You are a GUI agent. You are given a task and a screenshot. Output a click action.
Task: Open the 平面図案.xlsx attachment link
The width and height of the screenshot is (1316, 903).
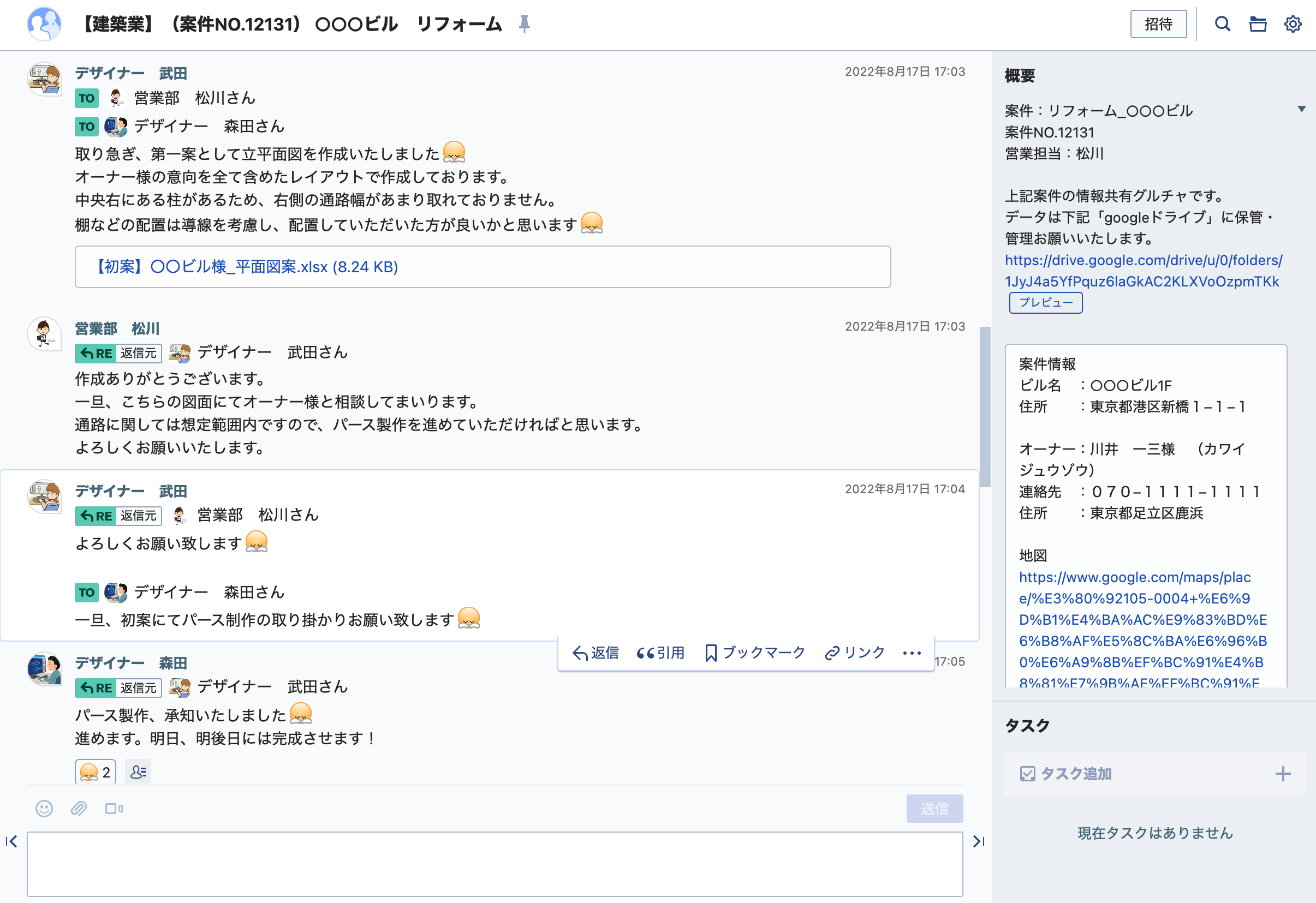click(x=246, y=267)
